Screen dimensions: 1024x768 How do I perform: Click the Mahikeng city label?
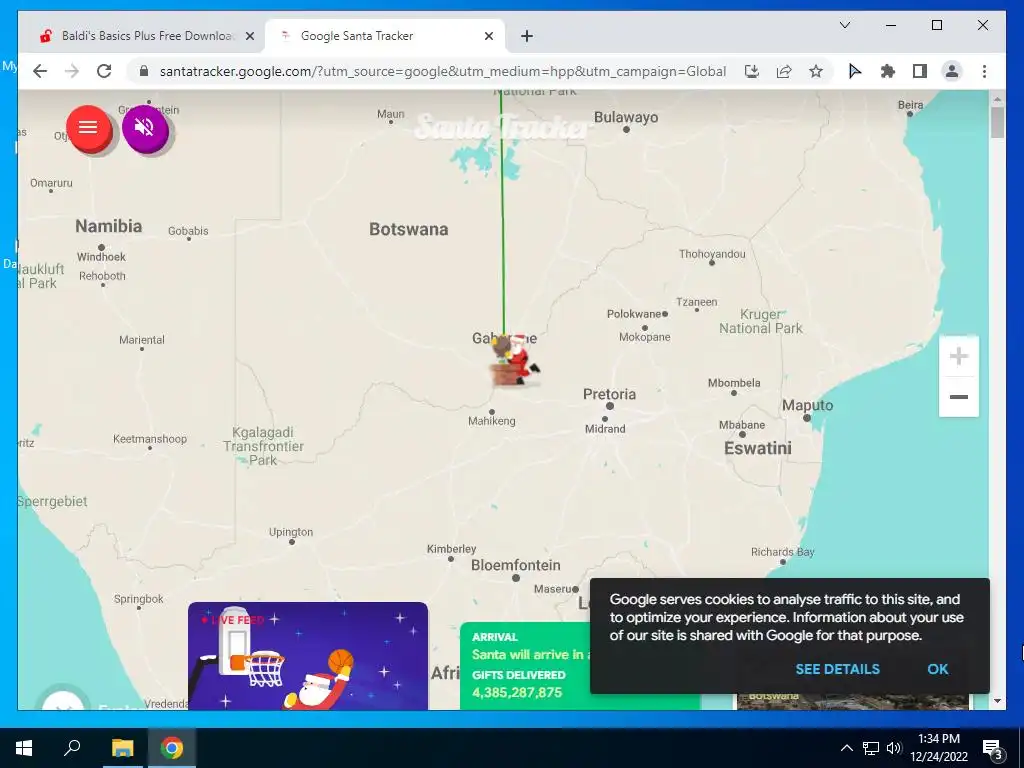pyautogui.click(x=491, y=421)
